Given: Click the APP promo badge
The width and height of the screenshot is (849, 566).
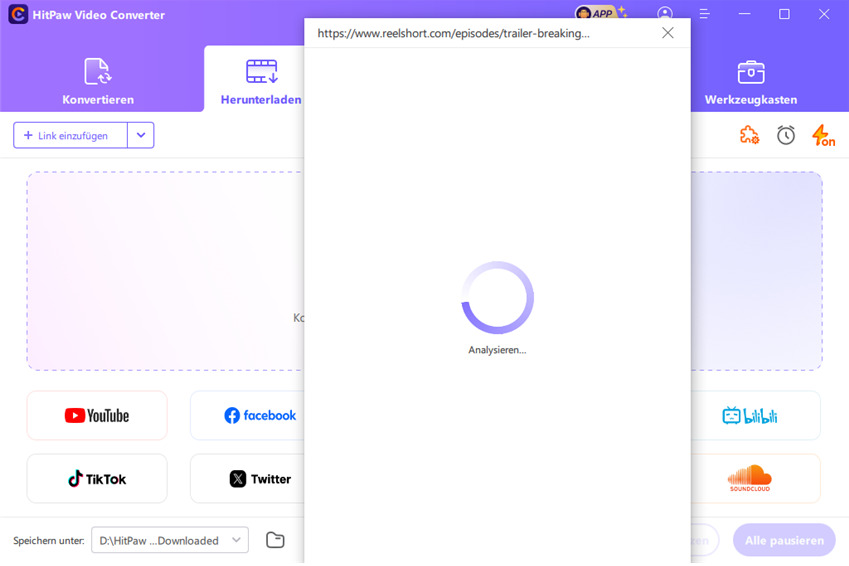Looking at the screenshot, I should [599, 14].
